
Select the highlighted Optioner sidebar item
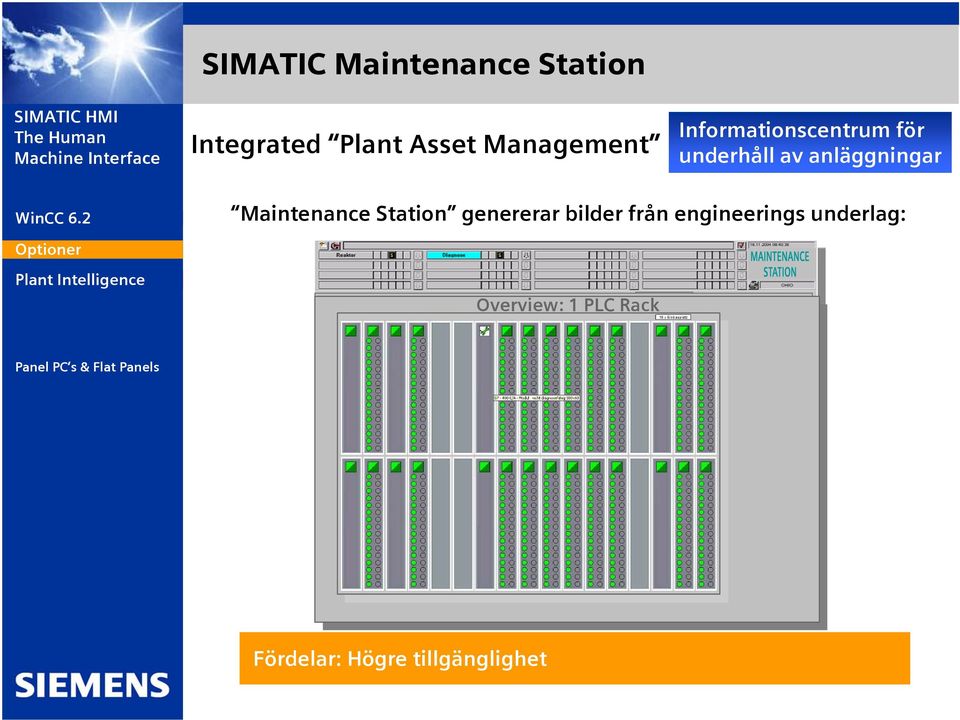coord(92,249)
